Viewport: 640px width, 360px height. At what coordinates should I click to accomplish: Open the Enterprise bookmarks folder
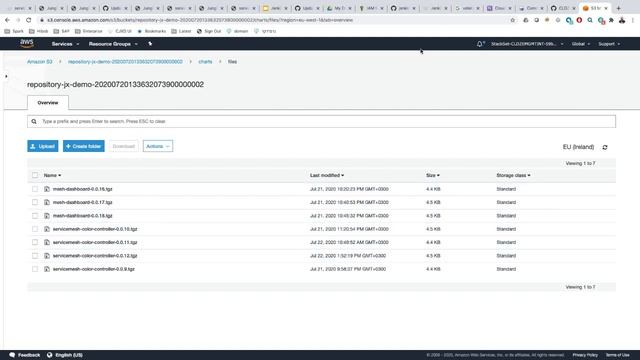[x=89, y=31]
